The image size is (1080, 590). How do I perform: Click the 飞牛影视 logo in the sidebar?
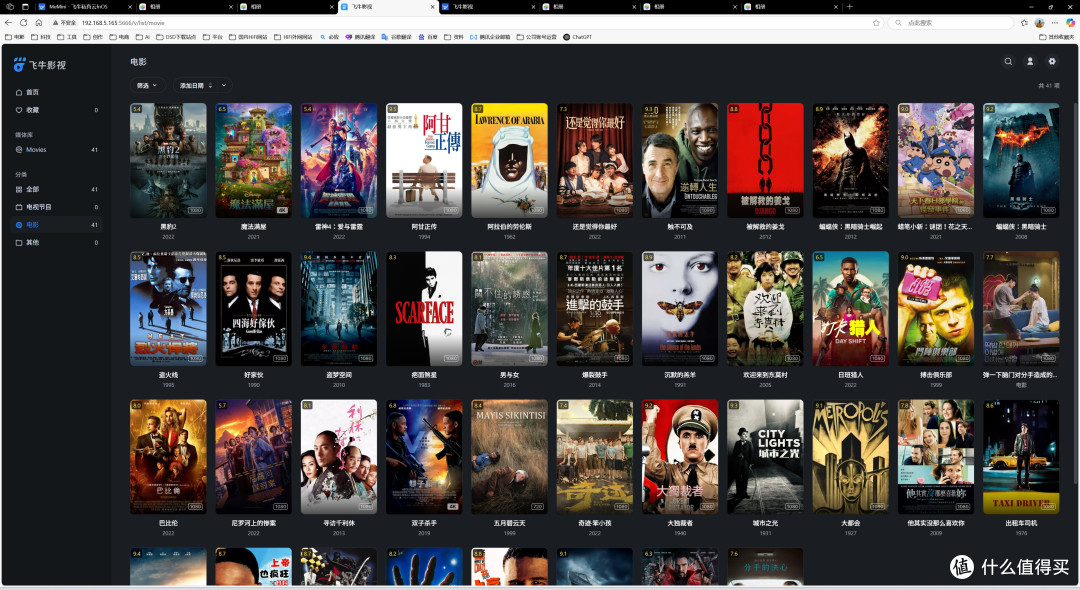click(40, 65)
